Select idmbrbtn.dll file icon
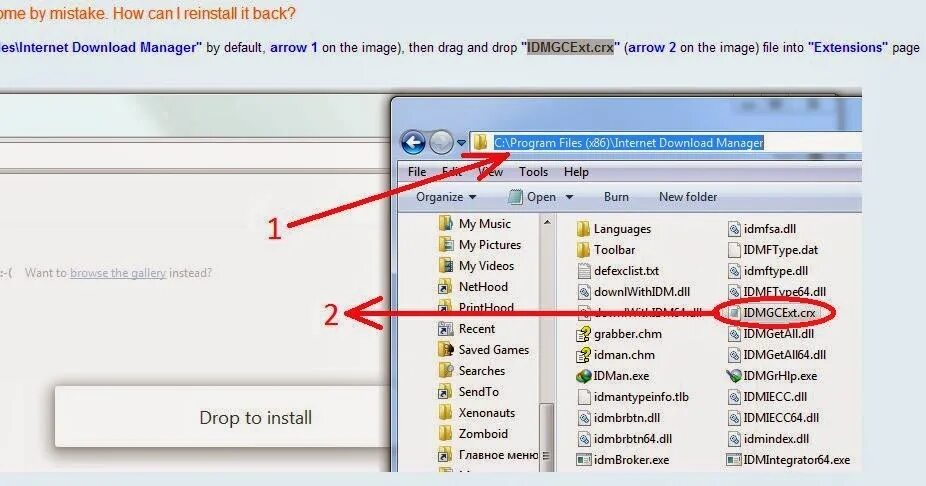 click(x=584, y=418)
